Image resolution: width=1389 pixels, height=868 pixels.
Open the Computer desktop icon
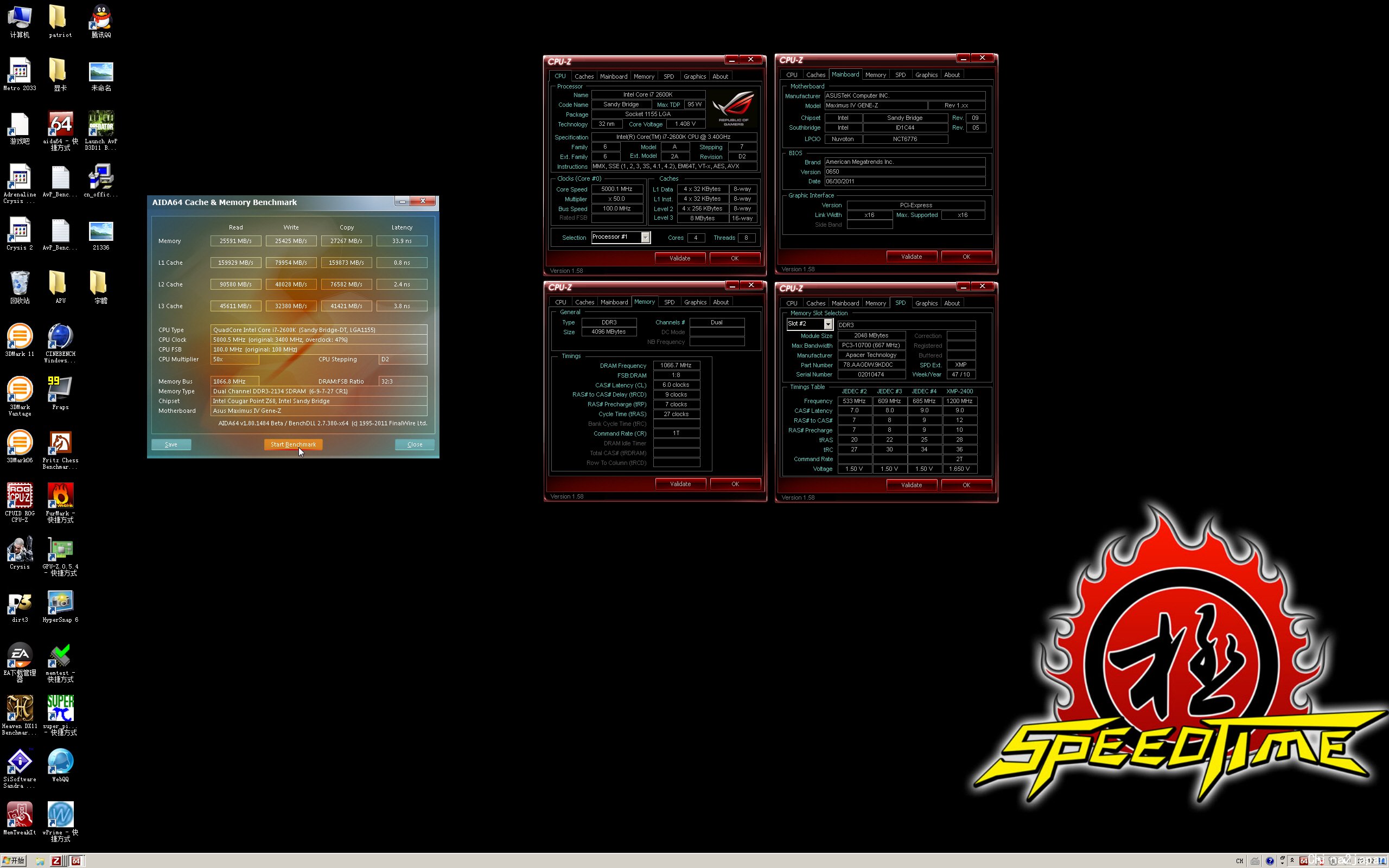(x=20, y=21)
